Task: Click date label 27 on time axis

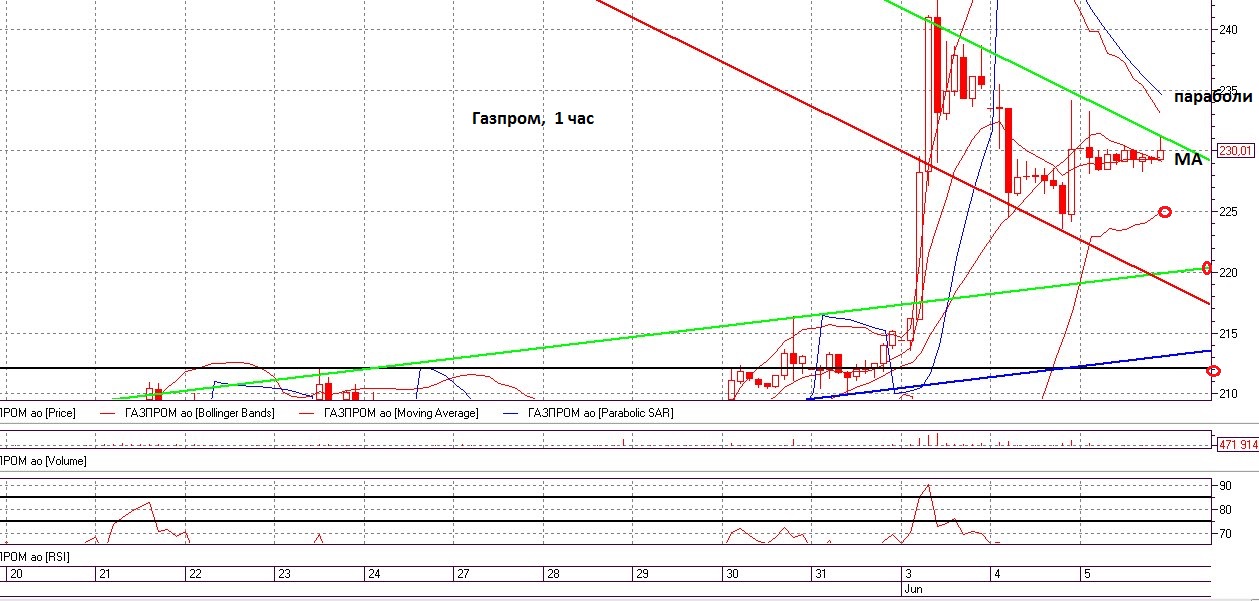Action: pos(463,574)
